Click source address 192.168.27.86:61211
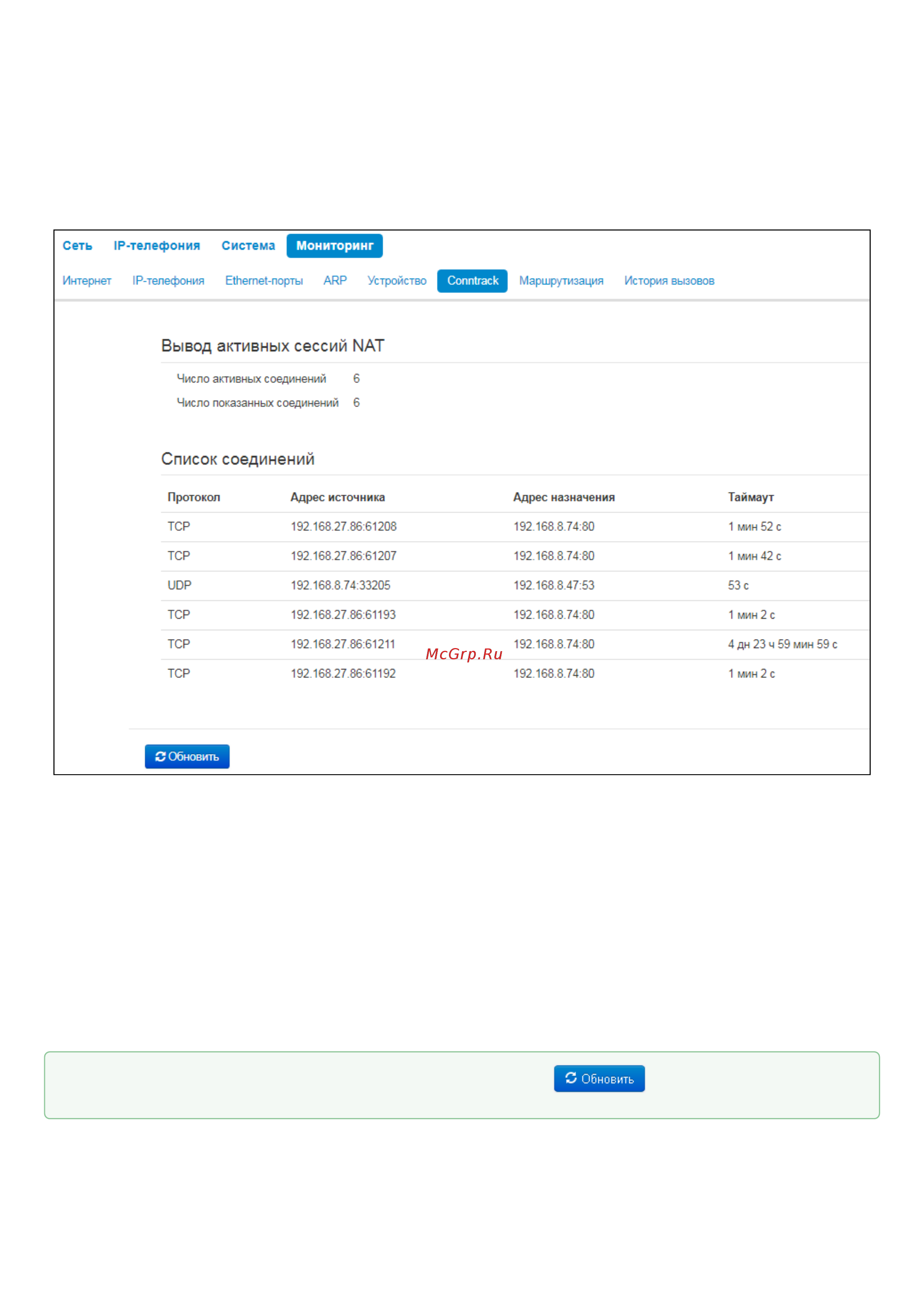 pos(343,645)
